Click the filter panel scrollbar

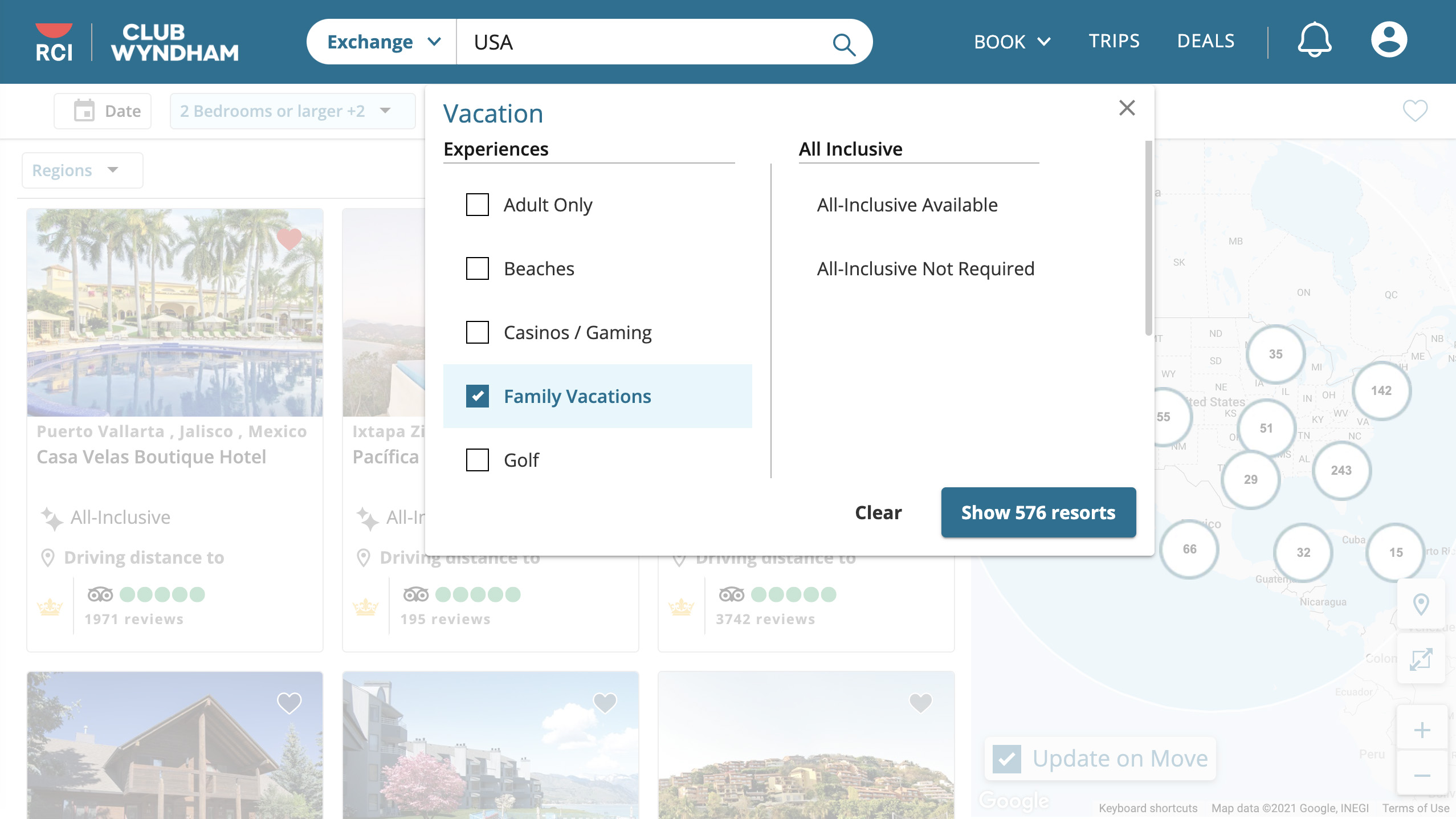(1149, 238)
